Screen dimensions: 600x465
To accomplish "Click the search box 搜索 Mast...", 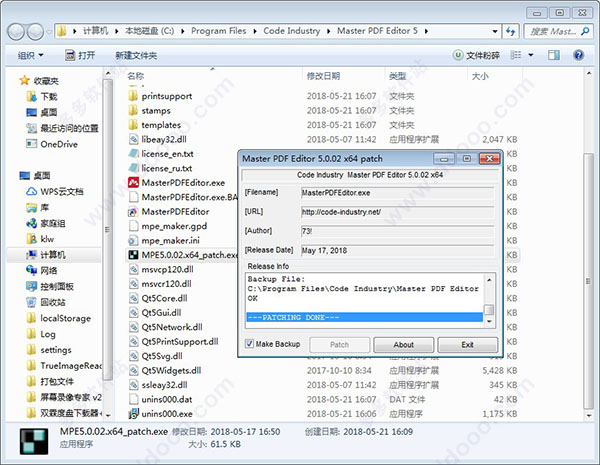I will (558, 31).
